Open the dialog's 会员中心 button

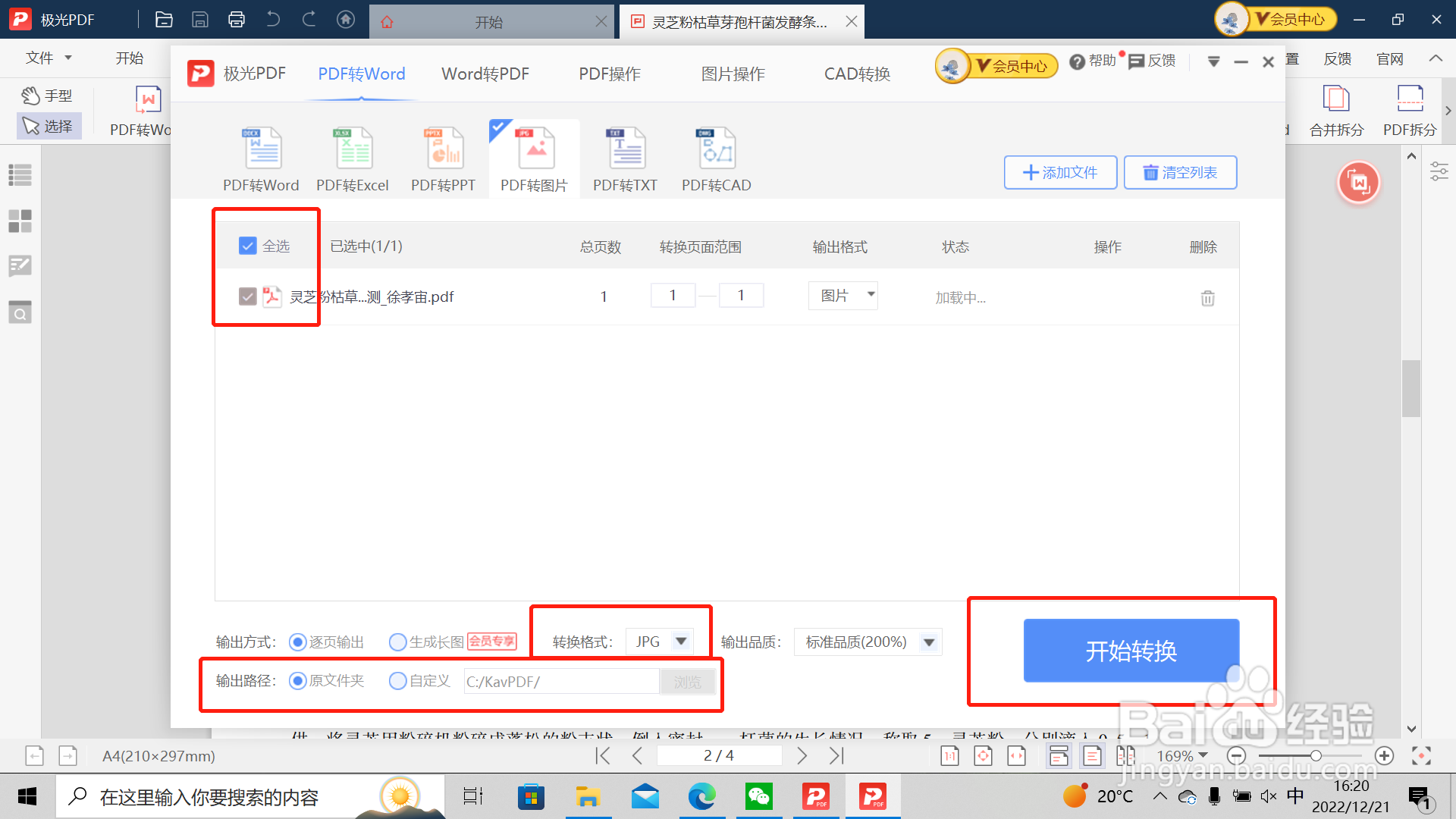[x=996, y=66]
